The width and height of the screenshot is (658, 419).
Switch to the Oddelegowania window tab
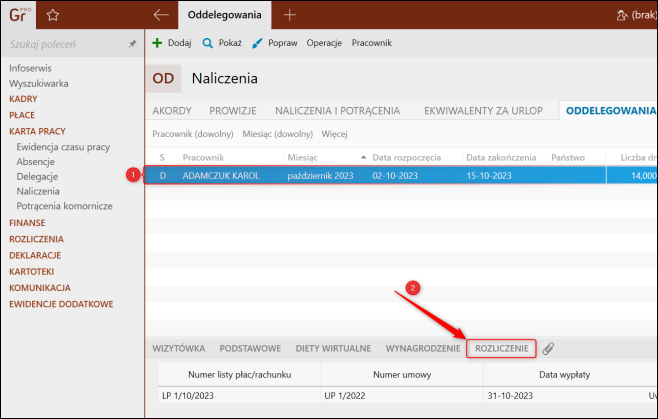click(225, 15)
